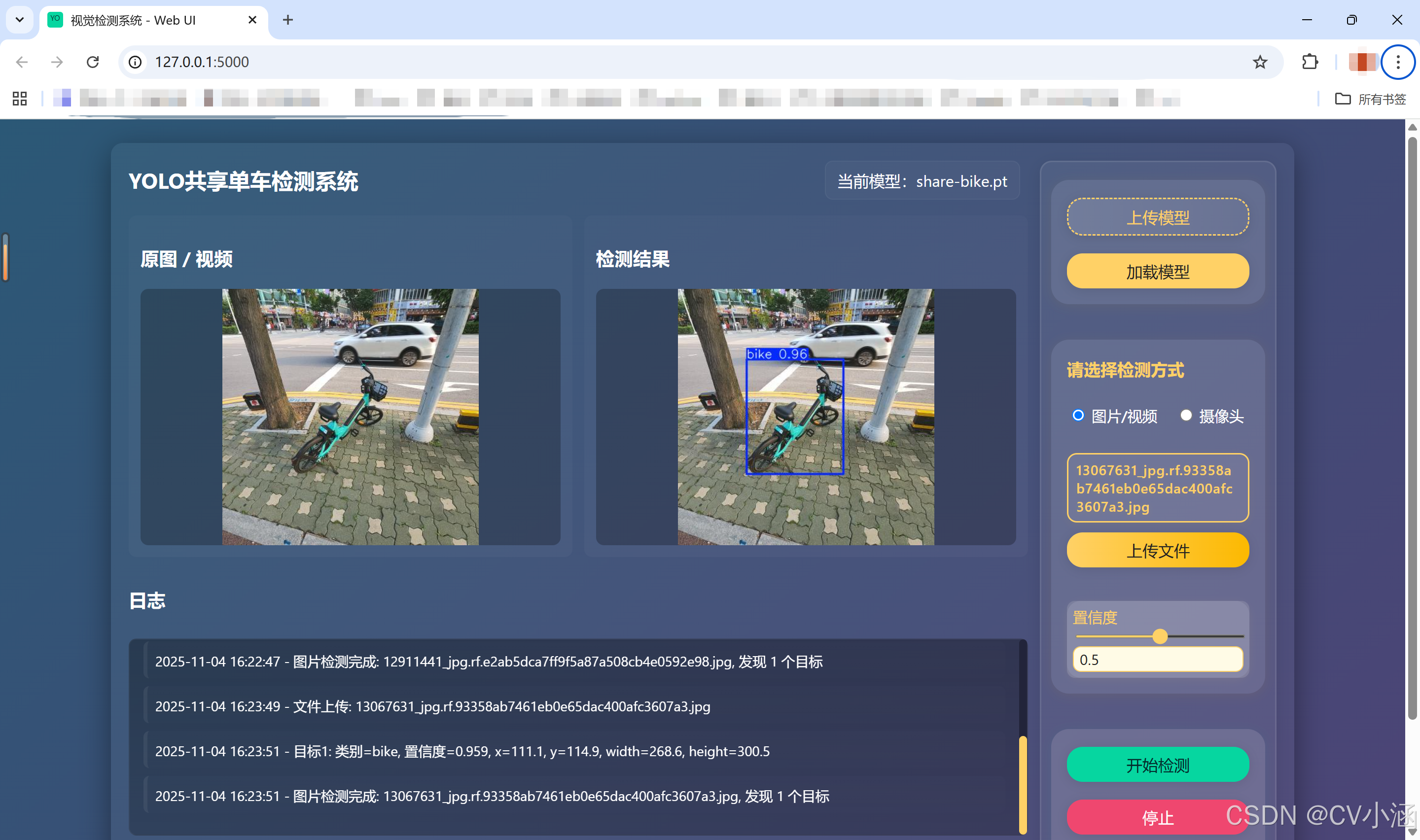Close the 视觉检测系统 tab
Screen dimensions: 1420x840
click(x=252, y=20)
